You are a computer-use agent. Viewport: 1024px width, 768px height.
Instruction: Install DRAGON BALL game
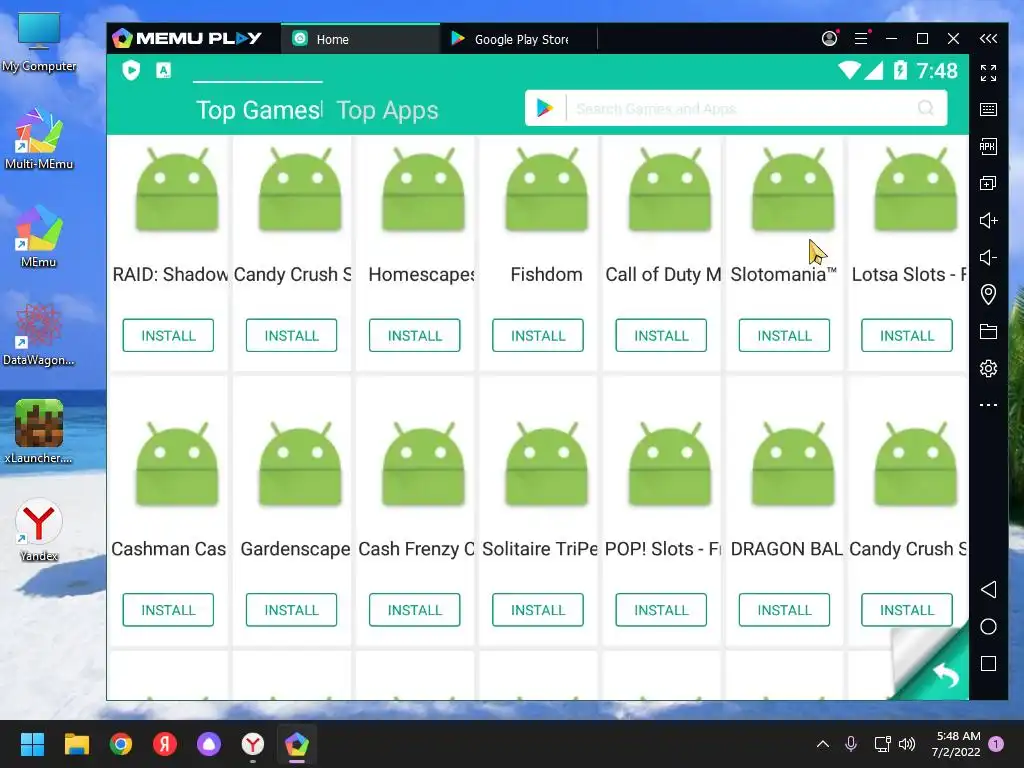784,610
